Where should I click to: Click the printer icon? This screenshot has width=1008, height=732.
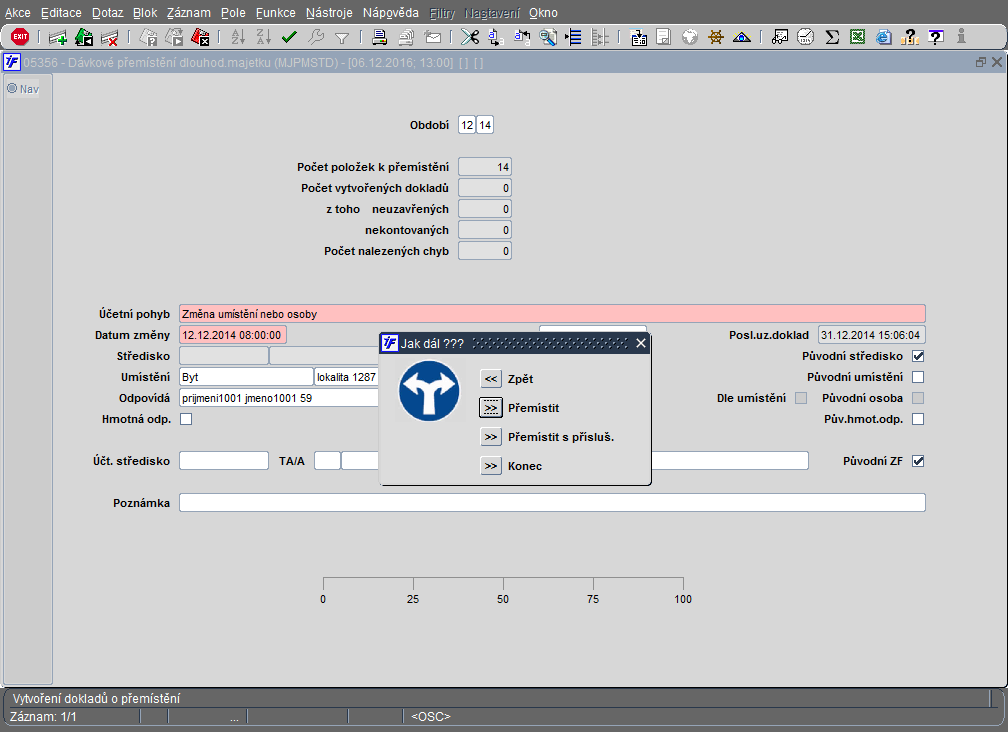tap(379, 37)
